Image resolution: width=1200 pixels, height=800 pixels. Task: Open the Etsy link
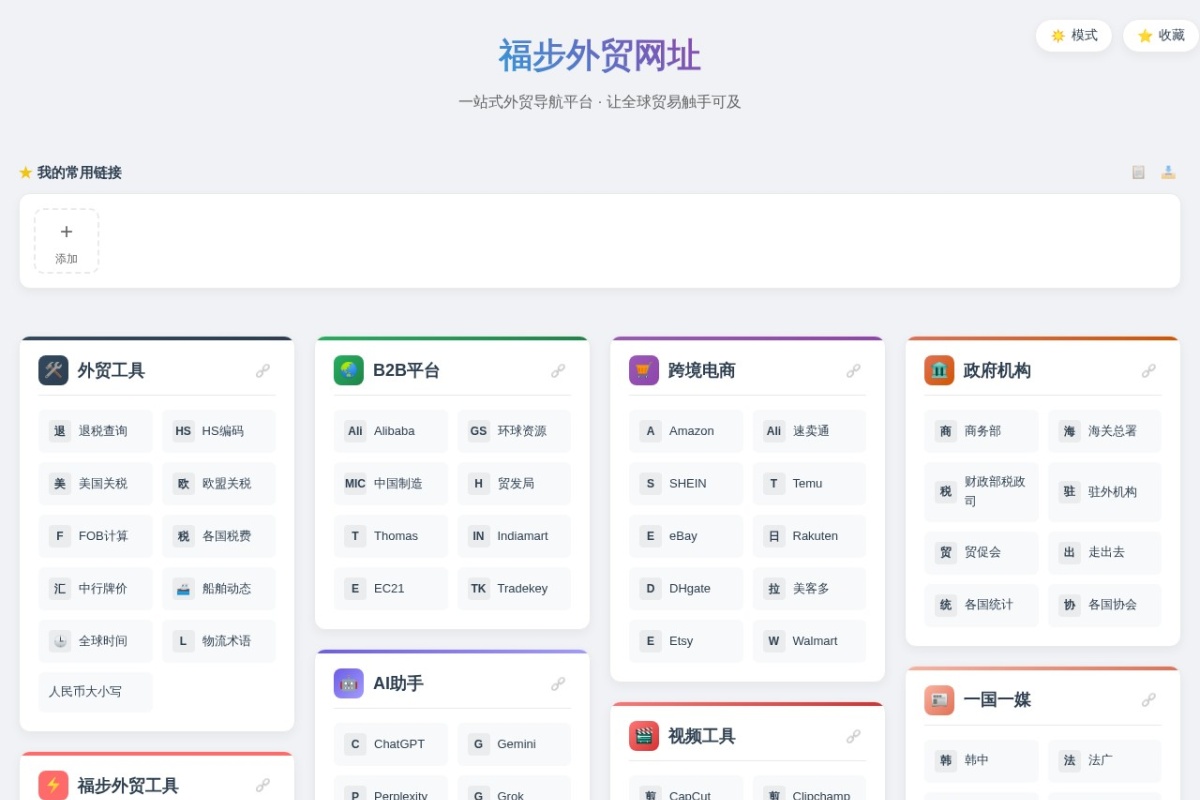pos(686,641)
